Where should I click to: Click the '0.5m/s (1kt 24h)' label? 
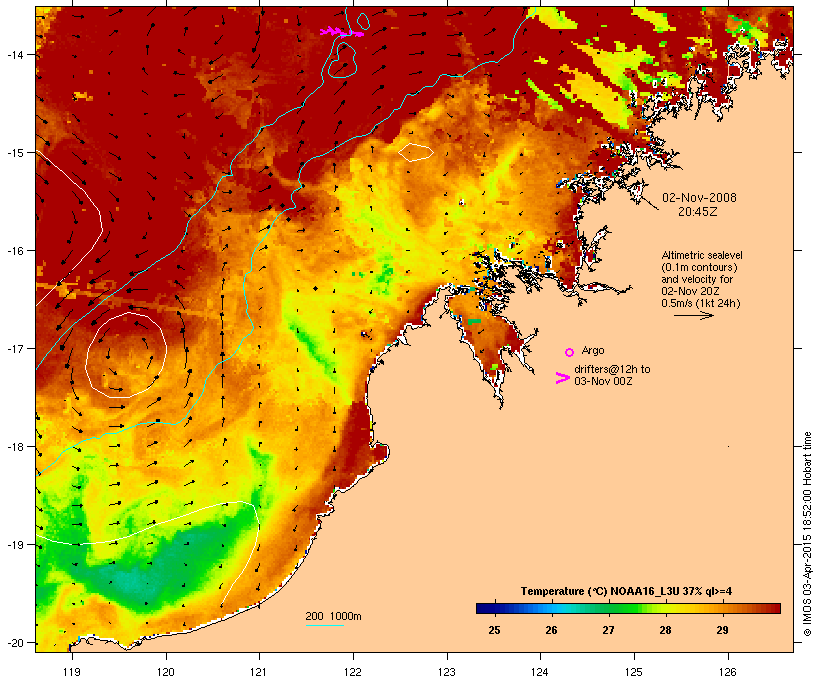[x=701, y=303]
